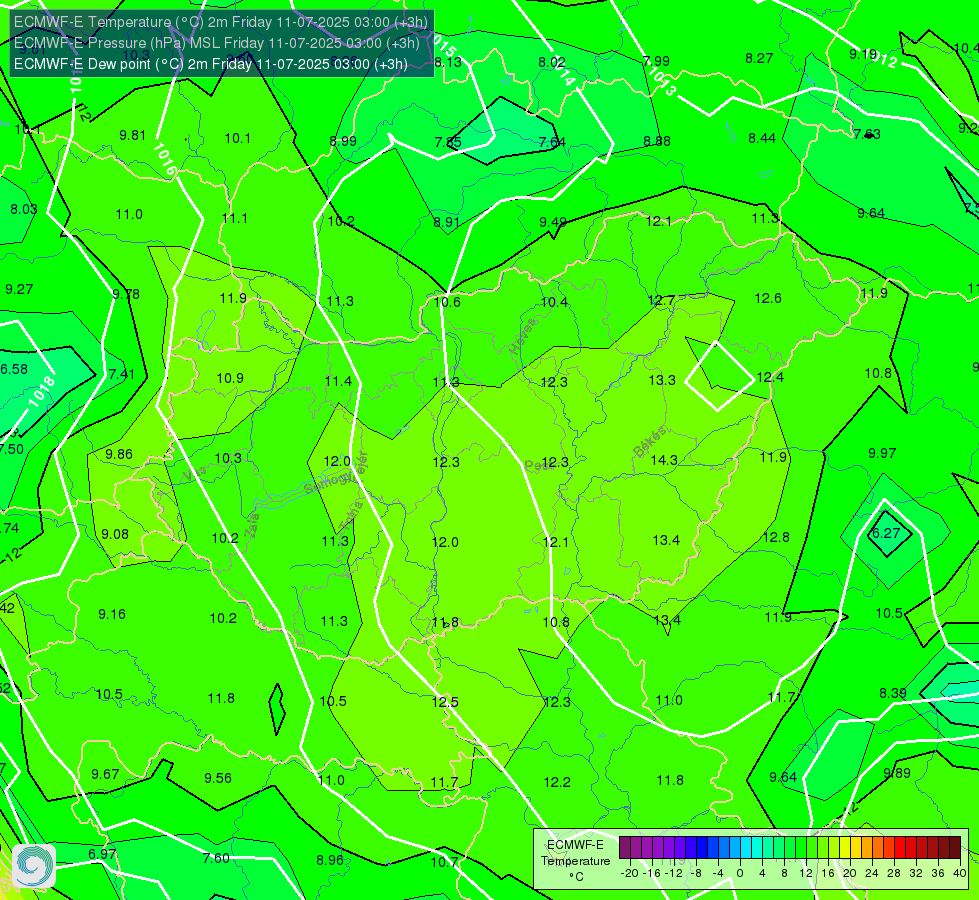Click the 6.97 value near bottom-left

(102, 854)
